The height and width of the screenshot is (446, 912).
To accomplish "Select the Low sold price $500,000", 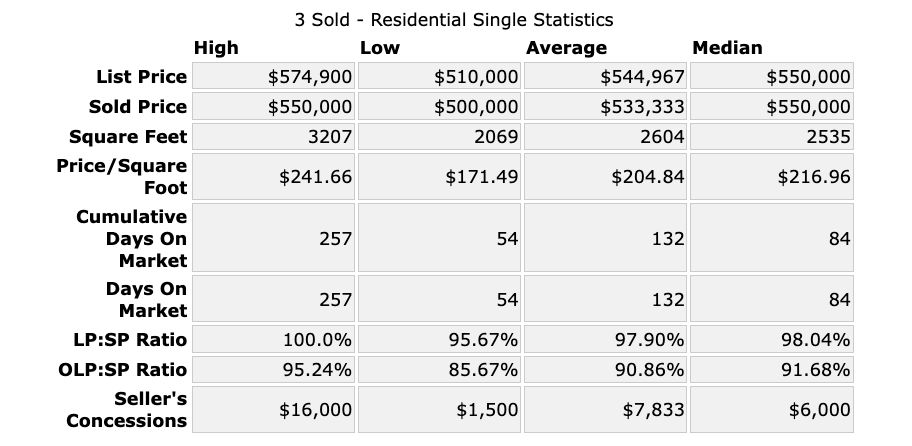I will point(476,107).
